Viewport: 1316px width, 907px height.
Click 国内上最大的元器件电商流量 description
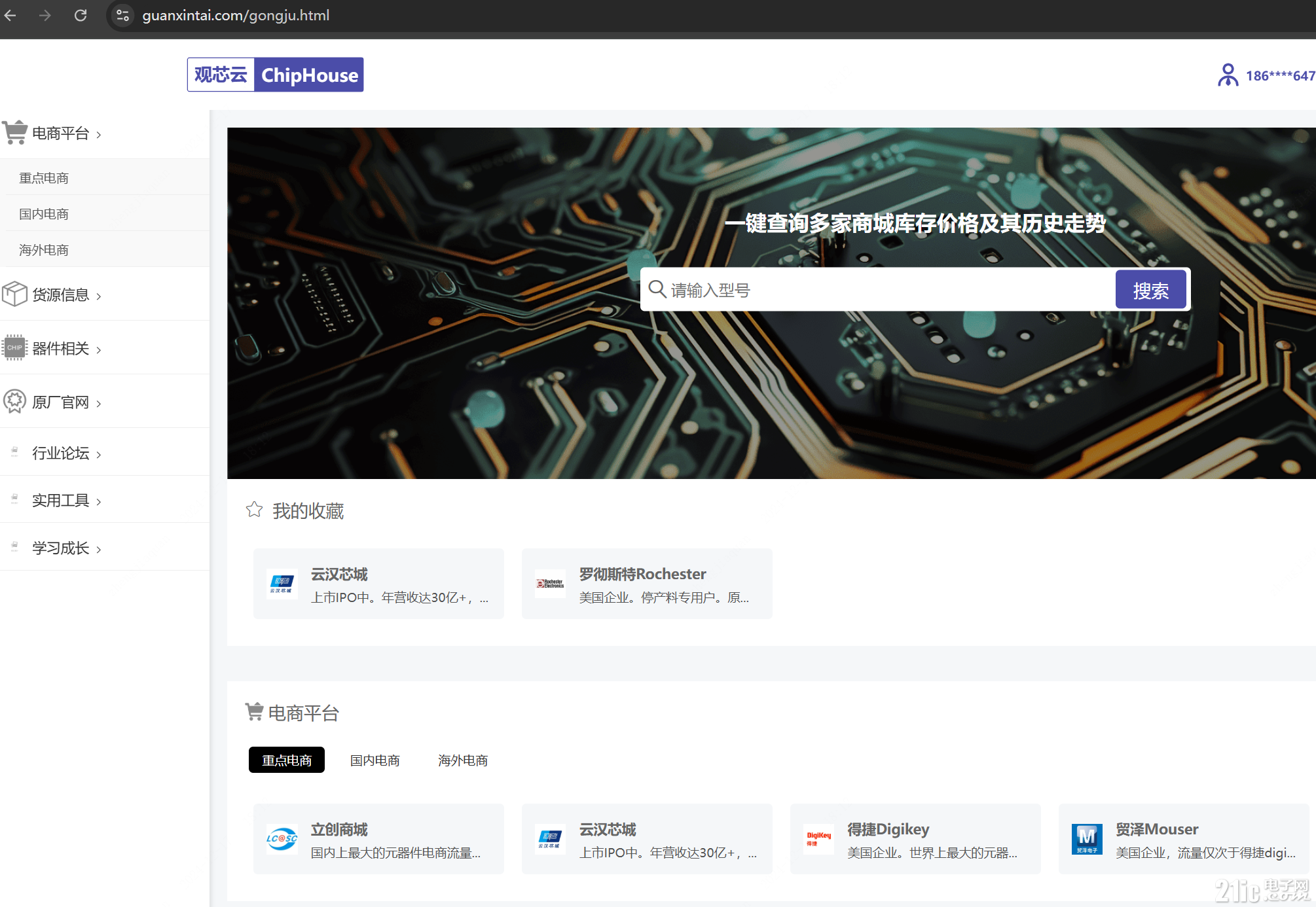(395, 853)
